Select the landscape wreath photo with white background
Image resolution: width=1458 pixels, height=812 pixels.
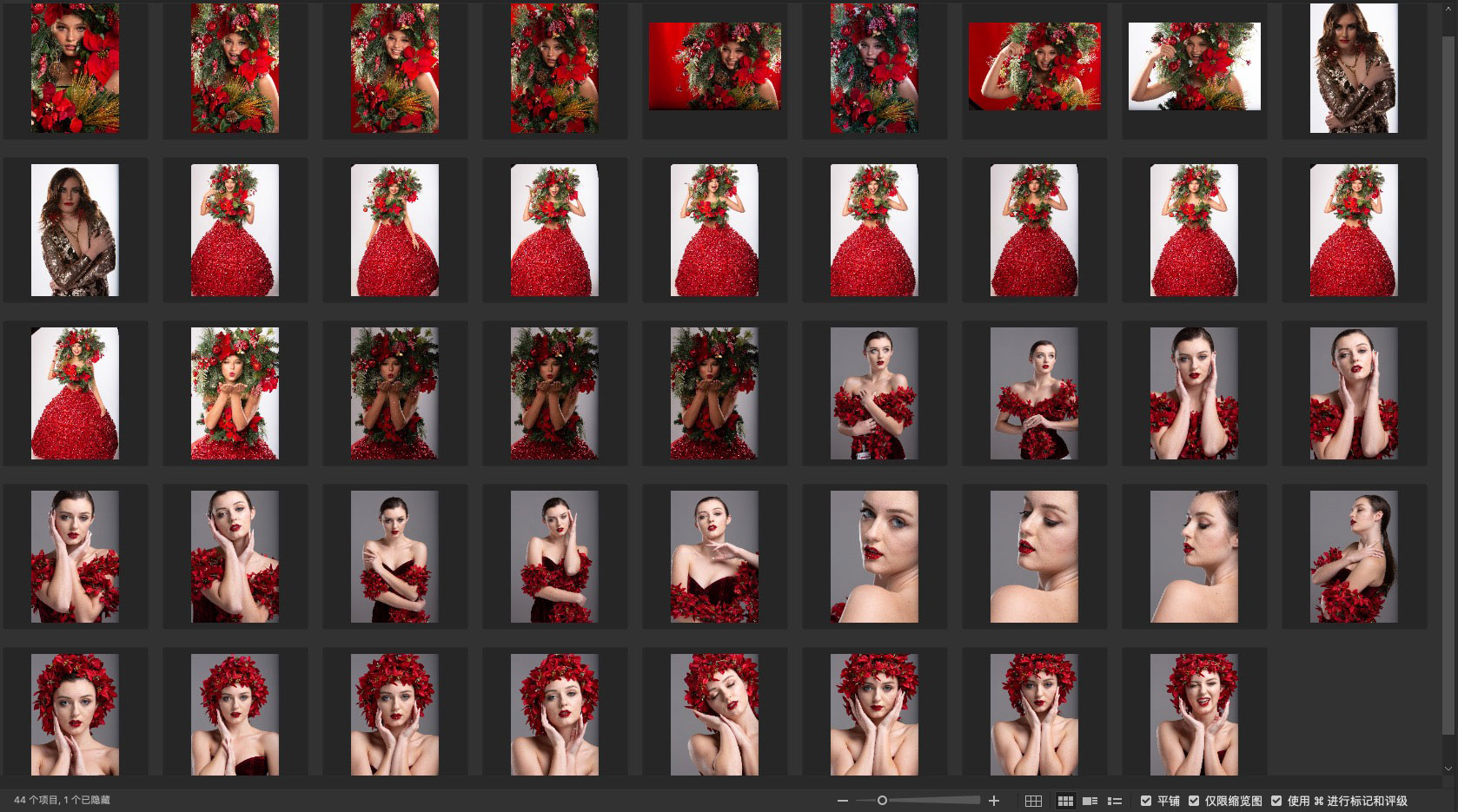tap(1194, 67)
